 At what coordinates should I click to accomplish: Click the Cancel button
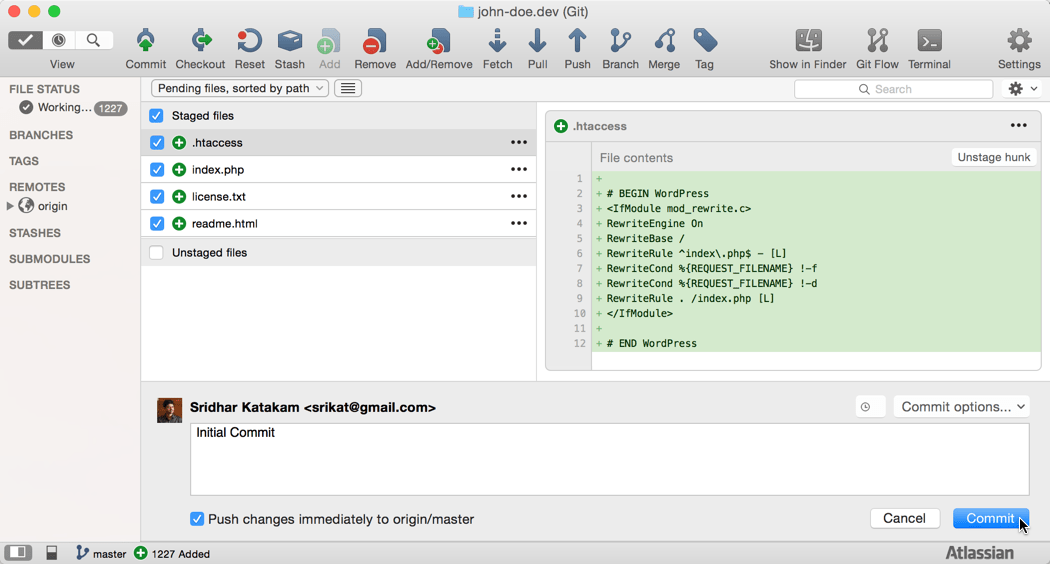click(904, 518)
